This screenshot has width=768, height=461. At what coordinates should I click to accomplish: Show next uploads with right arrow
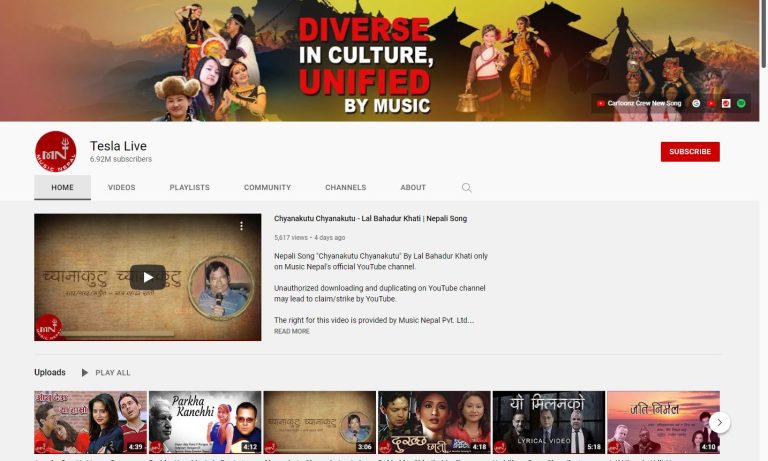pyautogui.click(x=720, y=422)
